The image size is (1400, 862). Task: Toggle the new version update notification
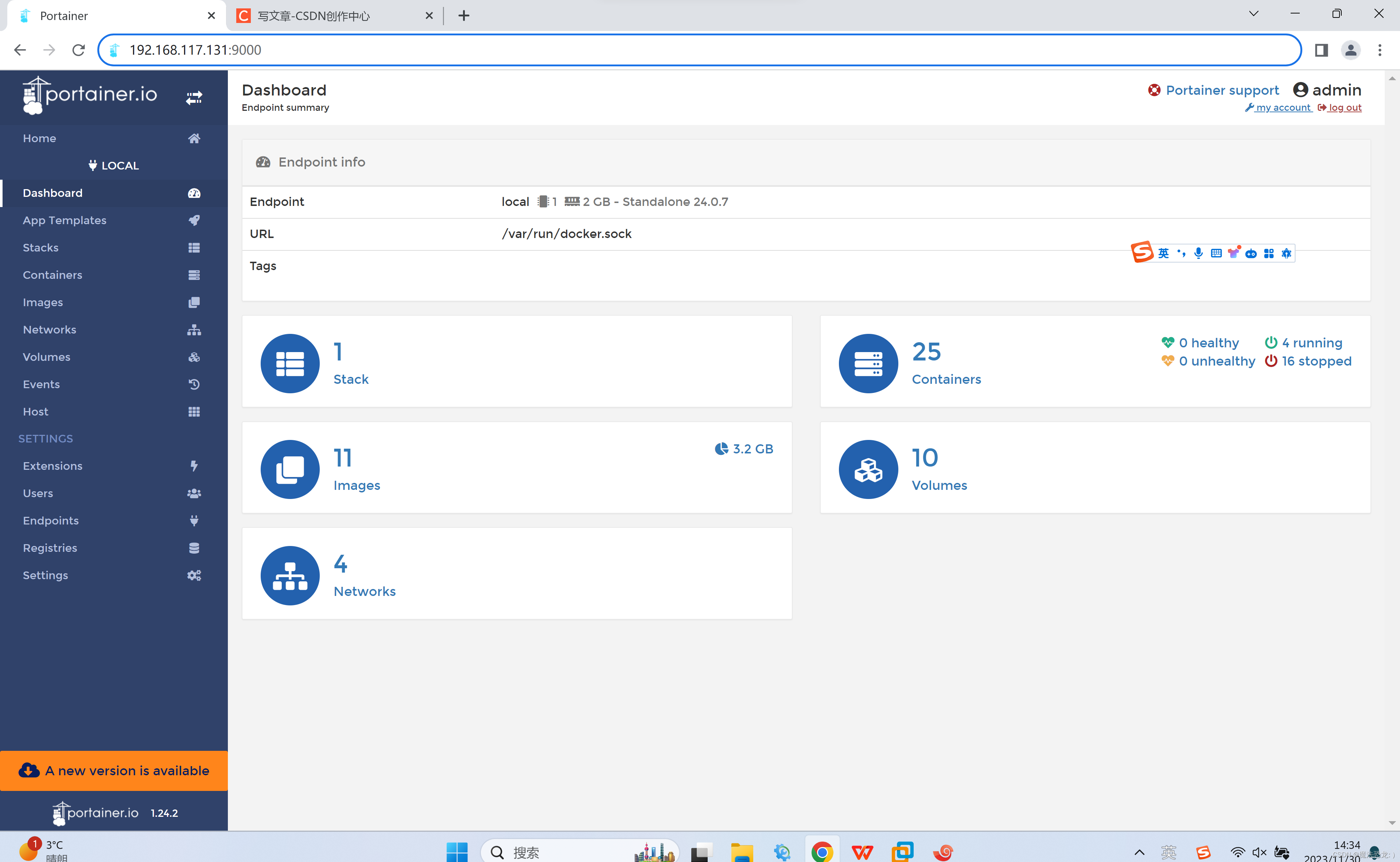(x=113, y=771)
